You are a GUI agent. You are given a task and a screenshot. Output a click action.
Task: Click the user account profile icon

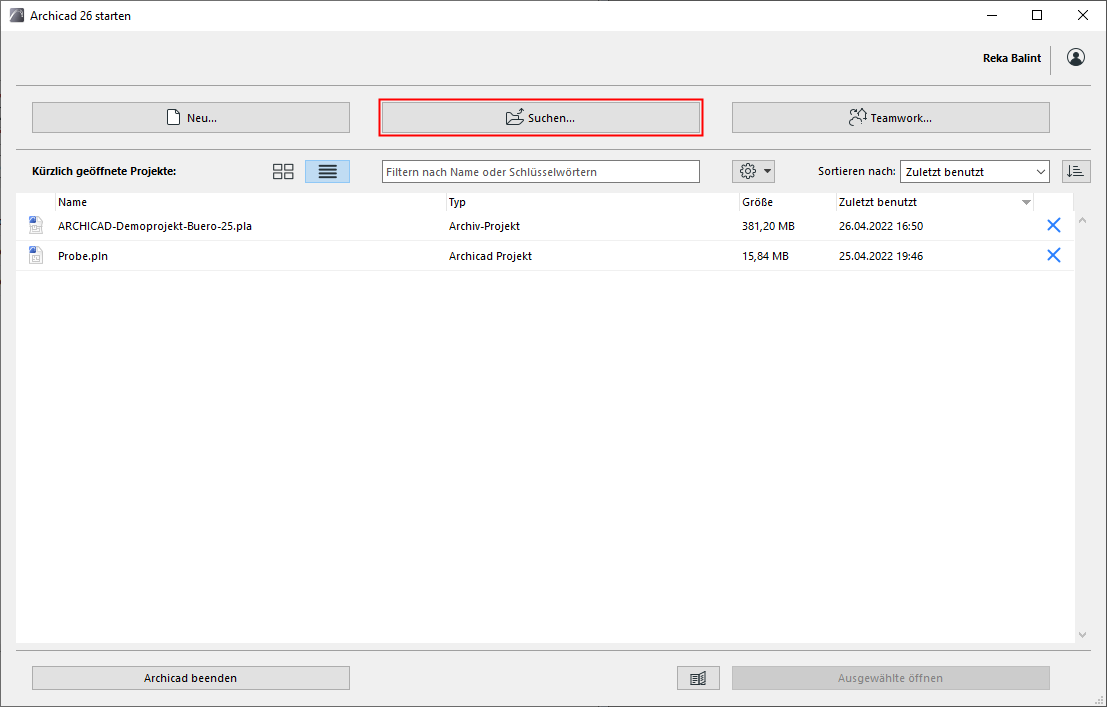pyautogui.click(x=1076, y=57)
